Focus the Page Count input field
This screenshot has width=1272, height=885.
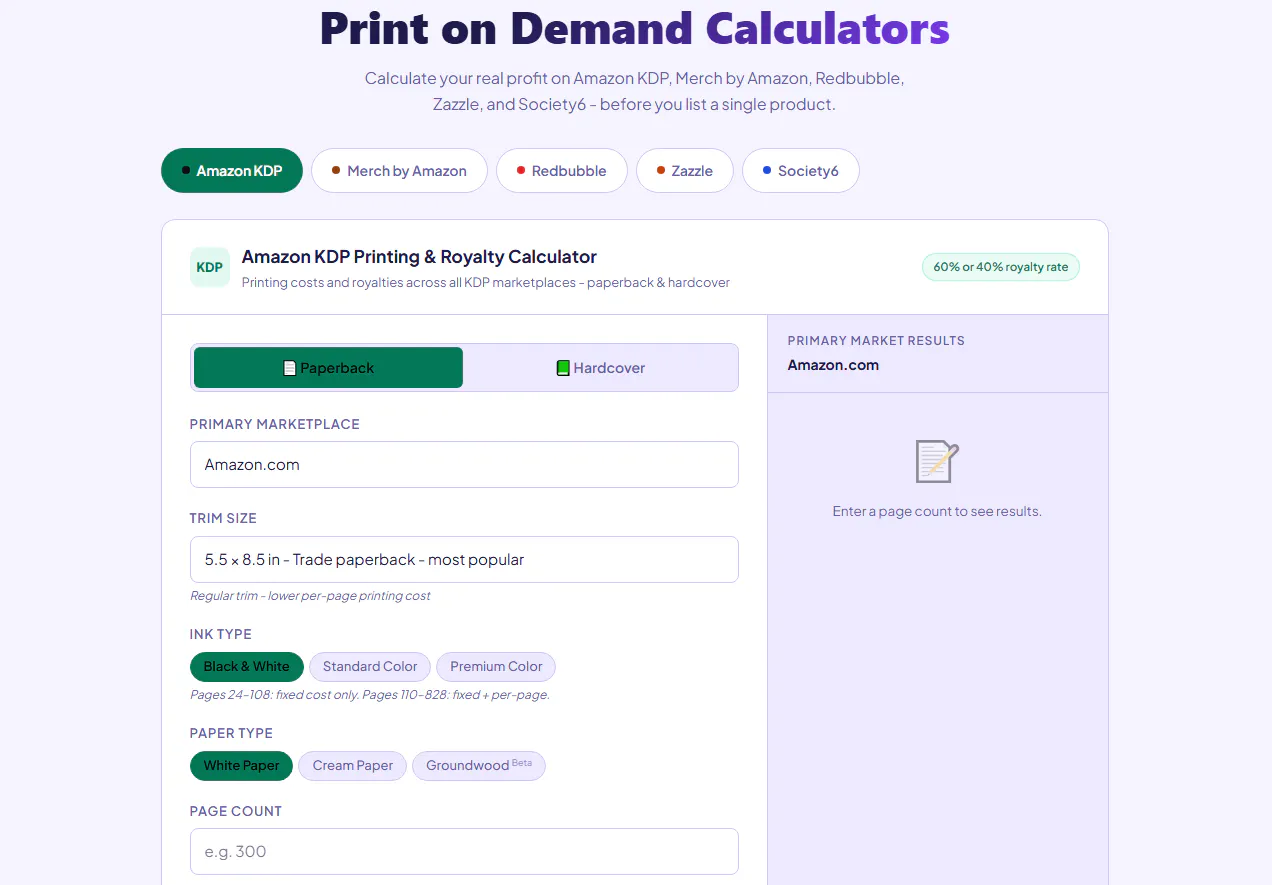pos(464,852)
